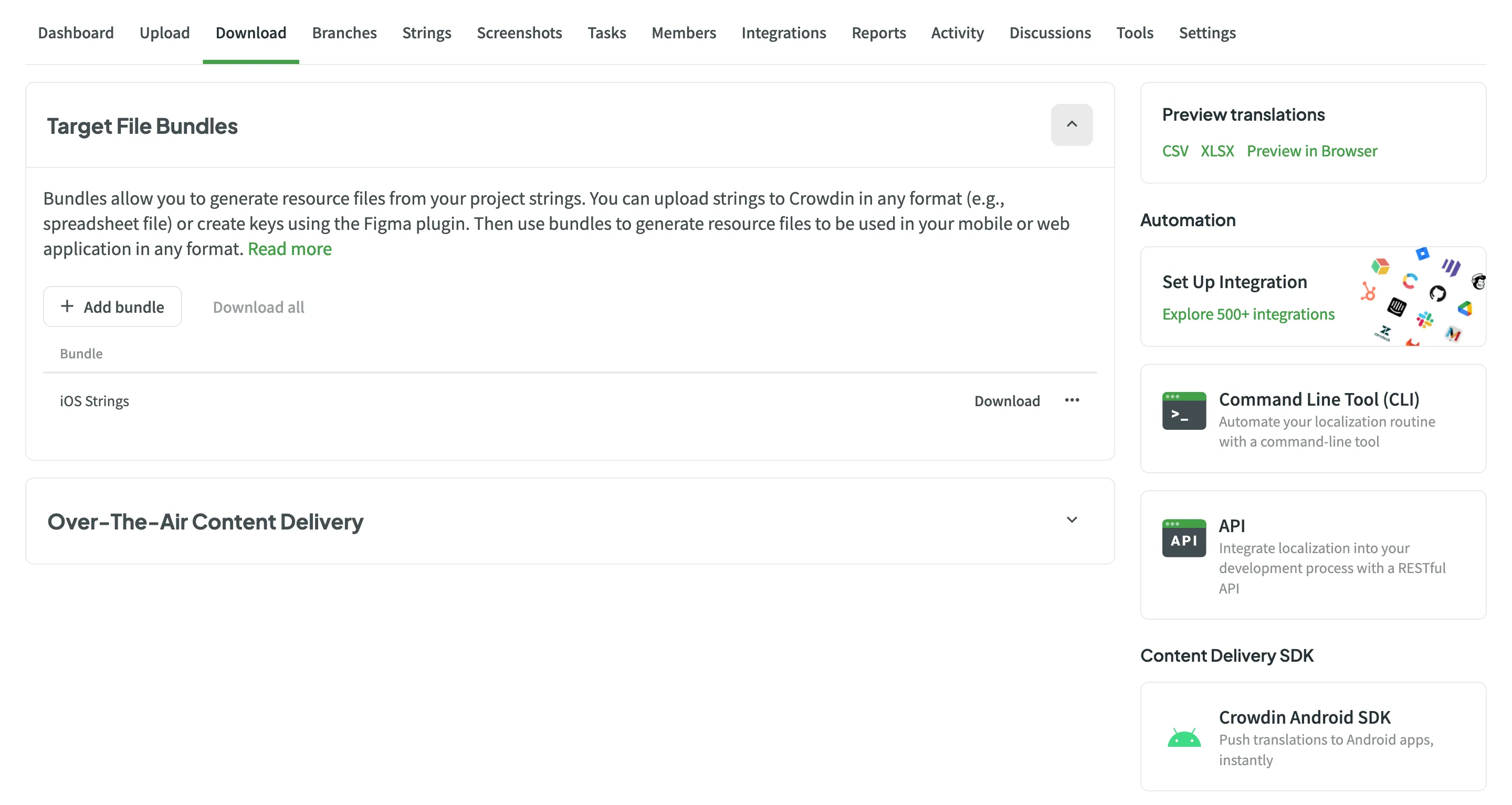Download the iOS Strings bundle

click(x=1006, y=401)
